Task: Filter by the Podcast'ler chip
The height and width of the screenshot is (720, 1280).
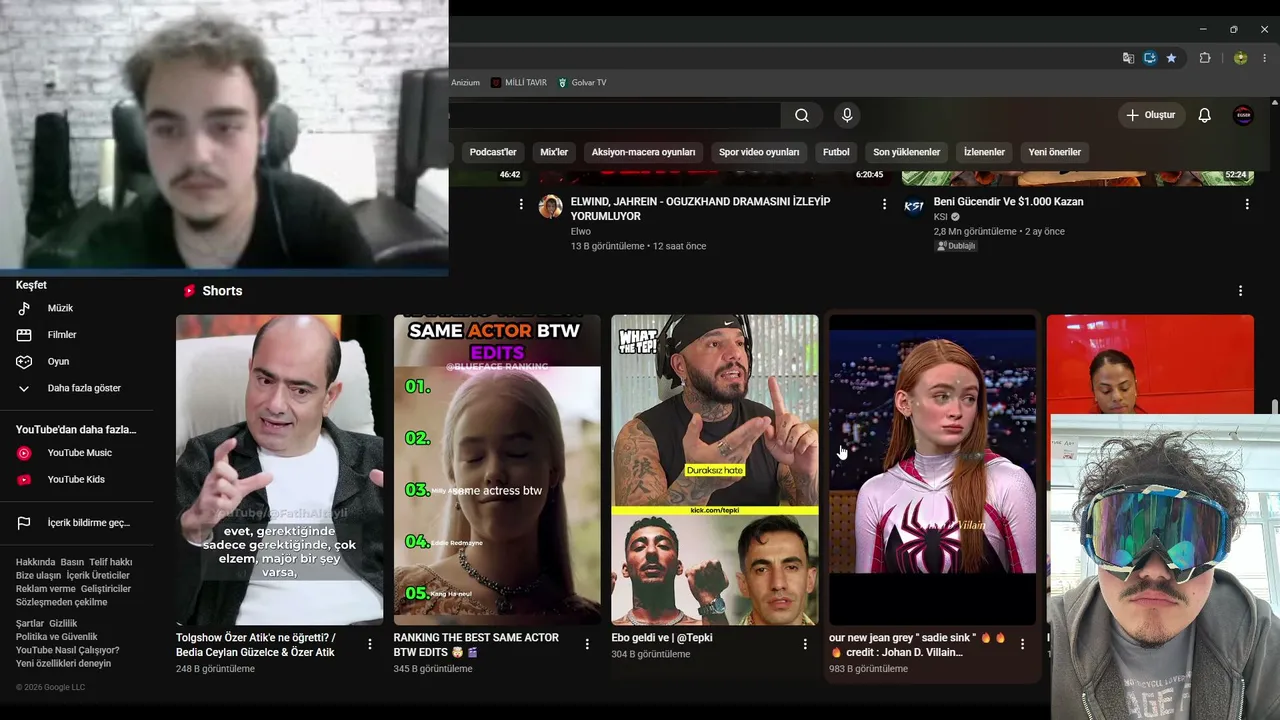Action: pyautogui.click(x=493, y=152)
